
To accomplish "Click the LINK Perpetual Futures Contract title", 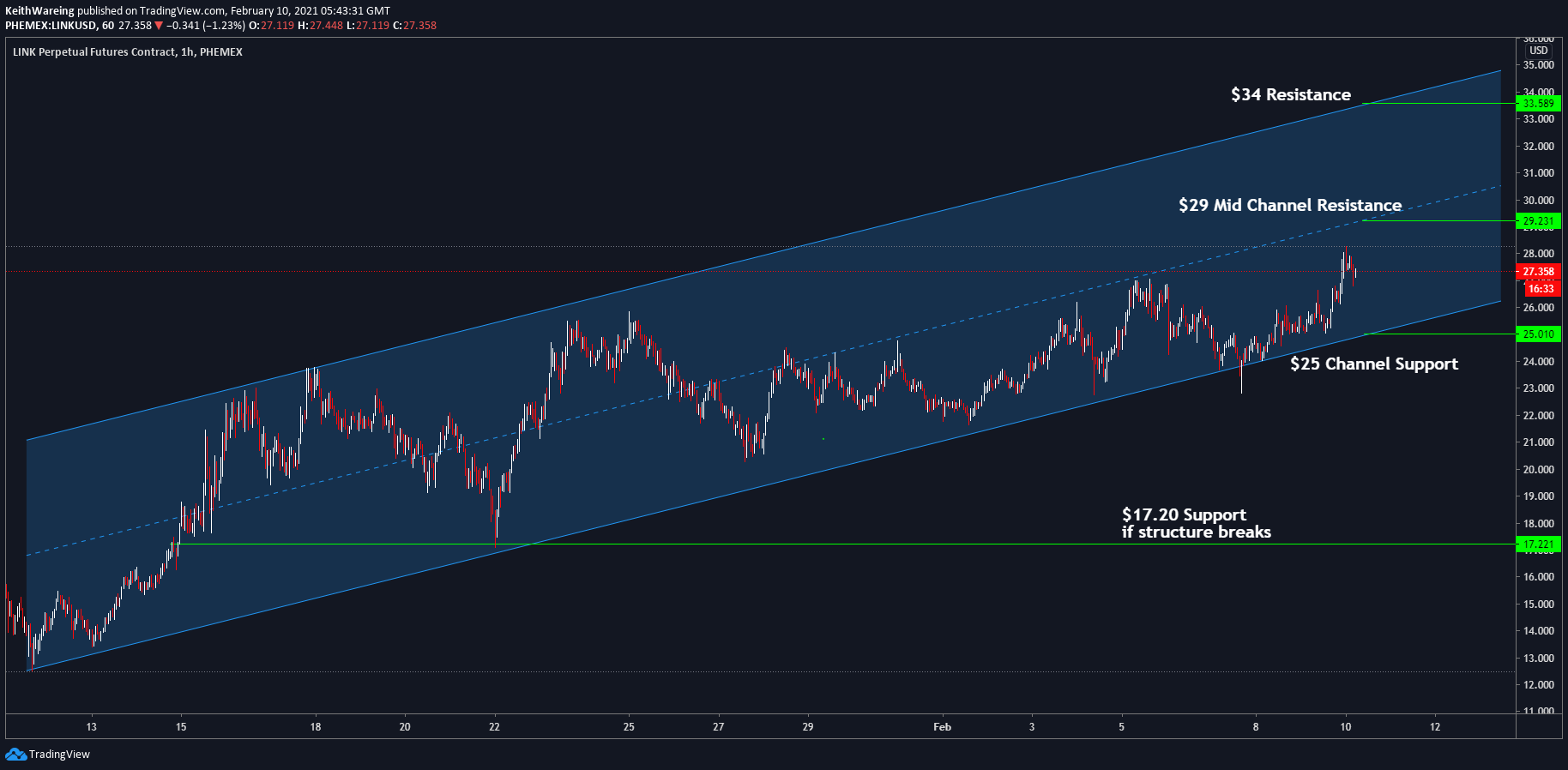I will 94,52.
